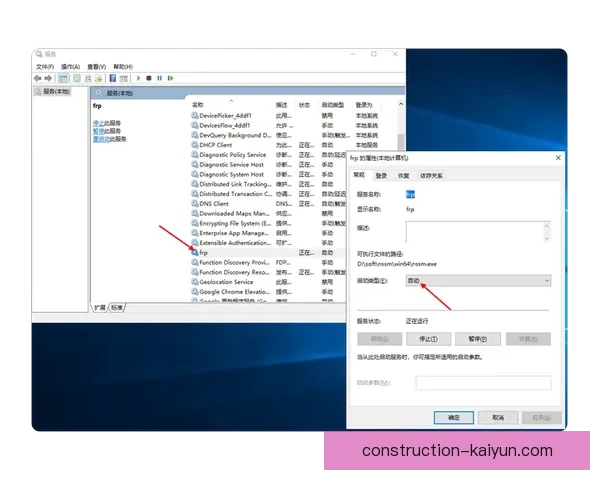600x480 pixels.
Task: Select the frp service in list
Action: click(x=204, y=253)
